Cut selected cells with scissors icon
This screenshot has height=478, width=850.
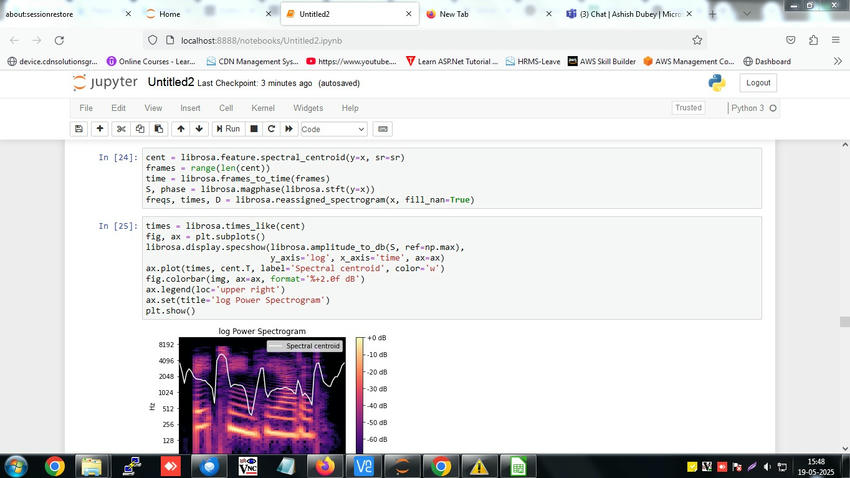pyautogui.click(x=121, y=129)
